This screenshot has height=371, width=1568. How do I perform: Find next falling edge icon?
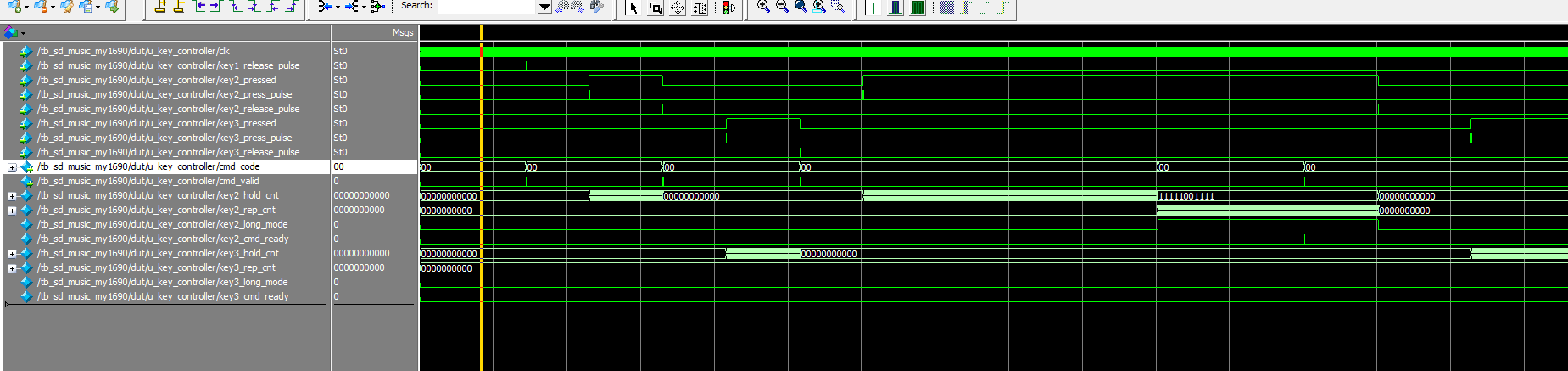point(254,7)
